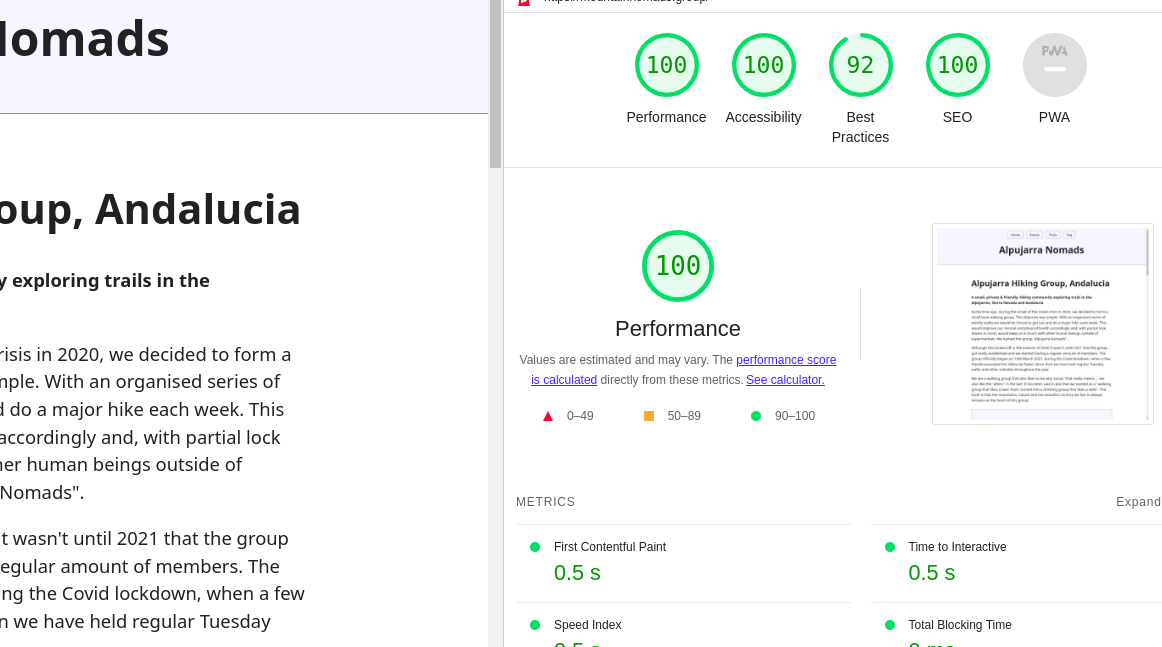Click the red 0–49 triangle legend icon
This screenshot has width=1162, height=647.
tap(548, 415)
